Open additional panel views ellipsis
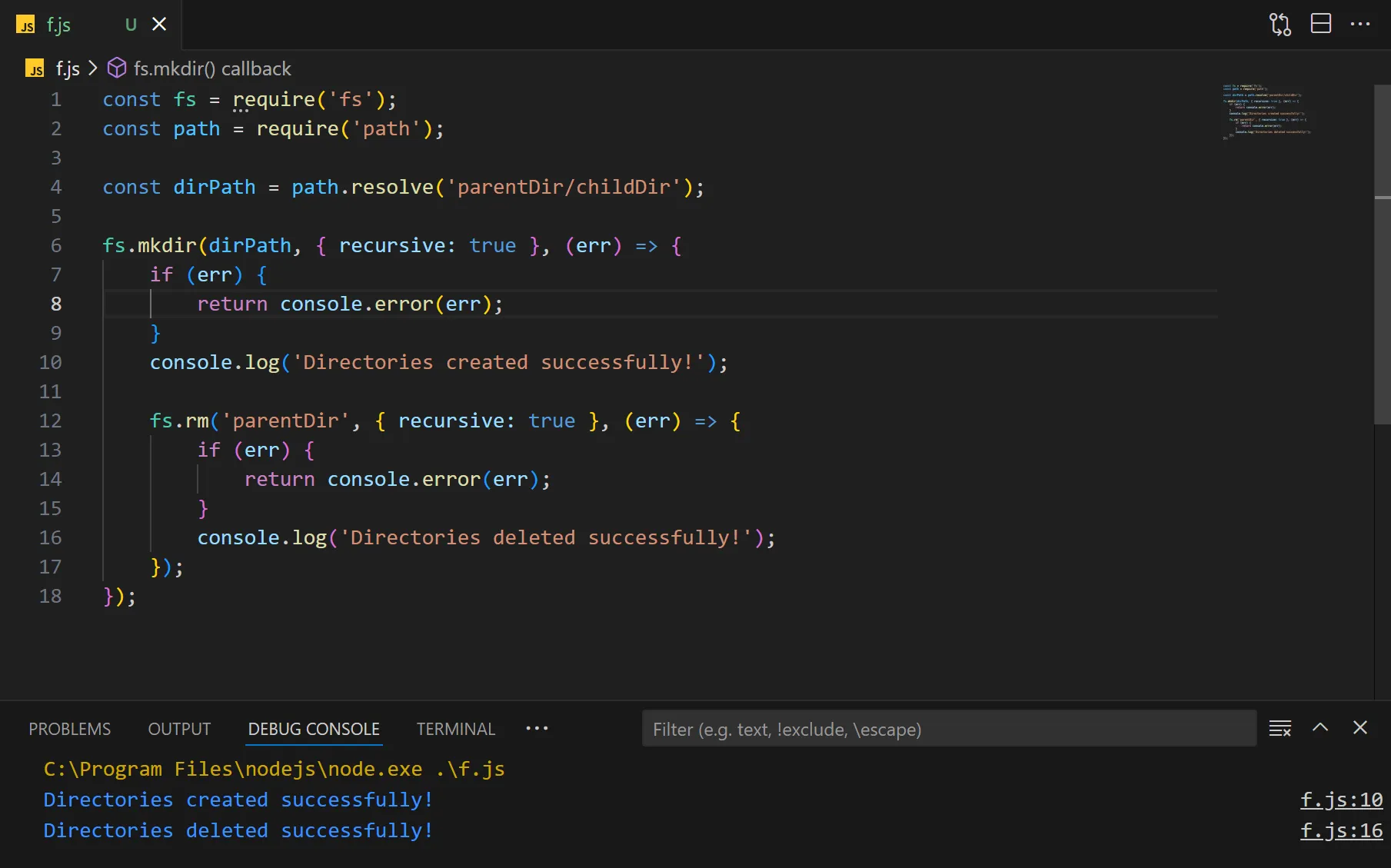 [537, 728]
